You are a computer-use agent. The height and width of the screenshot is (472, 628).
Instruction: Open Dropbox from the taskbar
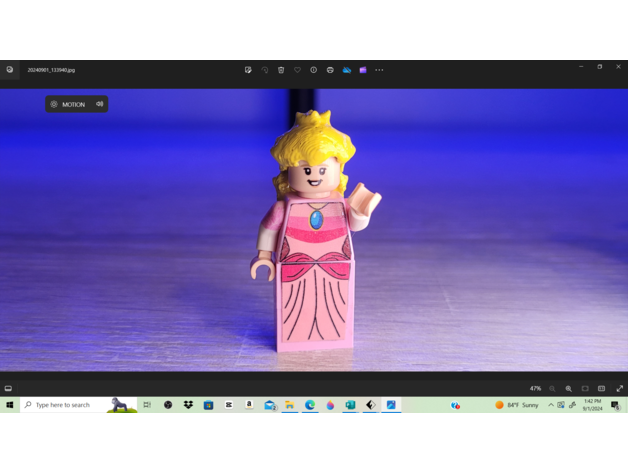coord(188,405)
